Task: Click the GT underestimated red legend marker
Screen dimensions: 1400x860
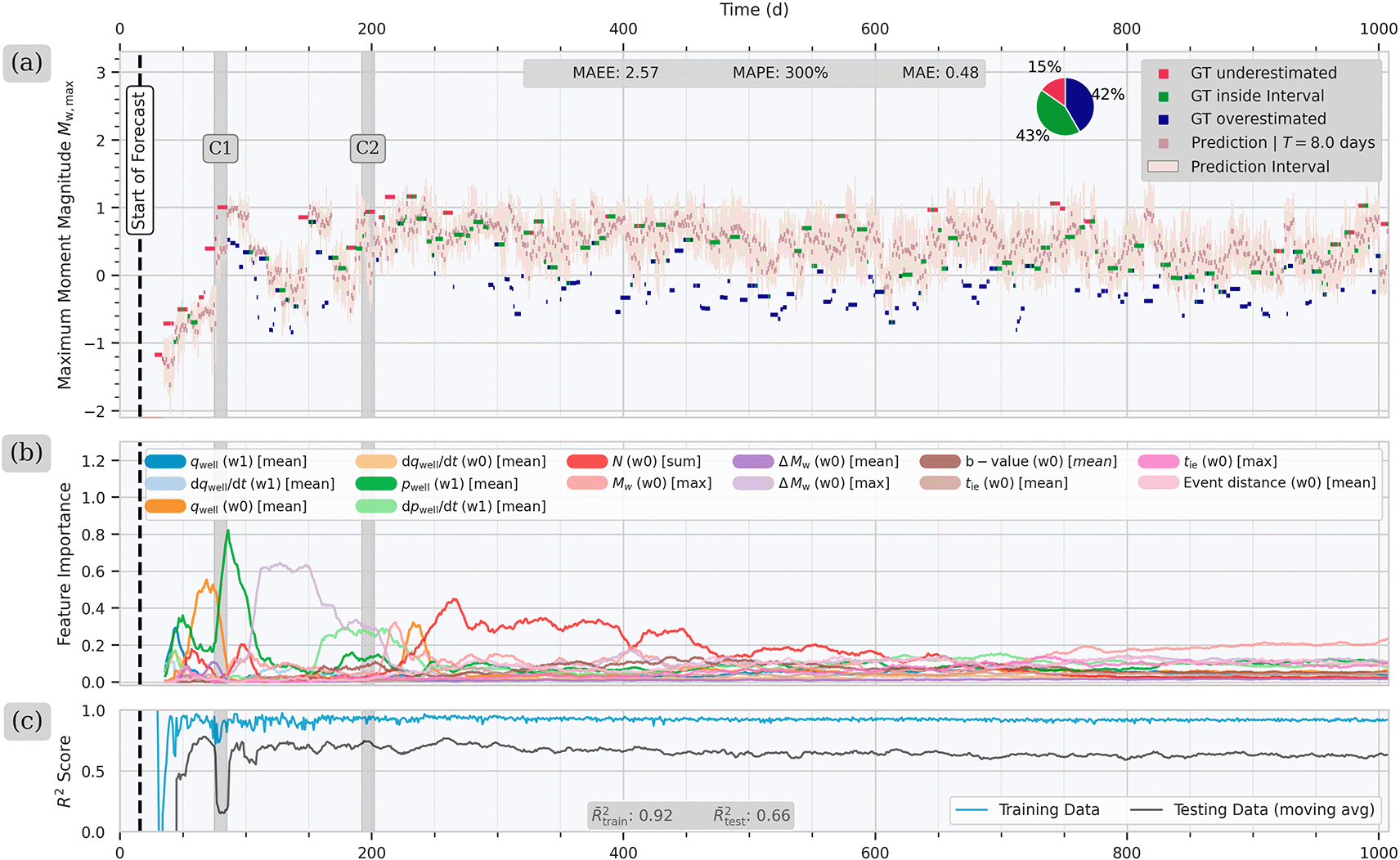Action: 1163,74
